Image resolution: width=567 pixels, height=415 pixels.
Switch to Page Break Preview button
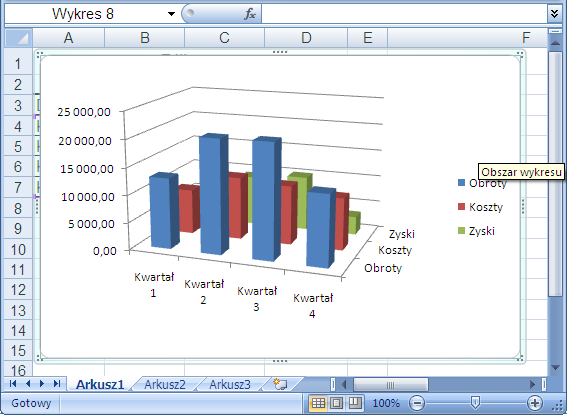(355, 403)
